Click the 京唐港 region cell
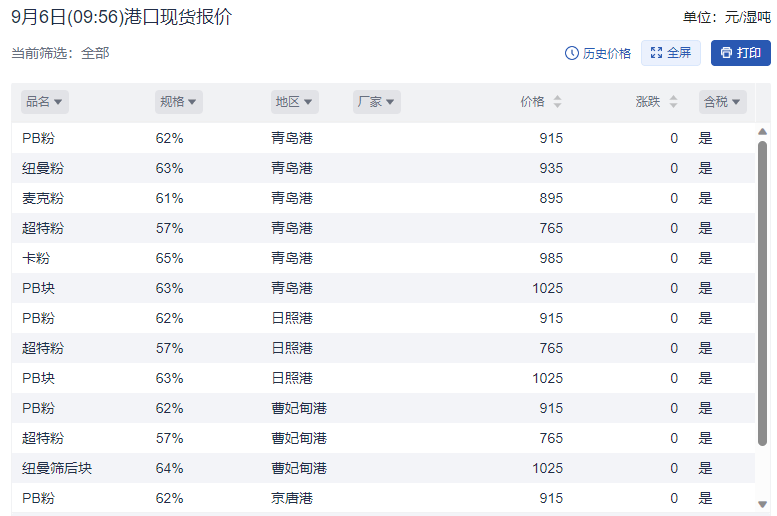This screenshot has width=777, height=516. (x=291, y=498)
